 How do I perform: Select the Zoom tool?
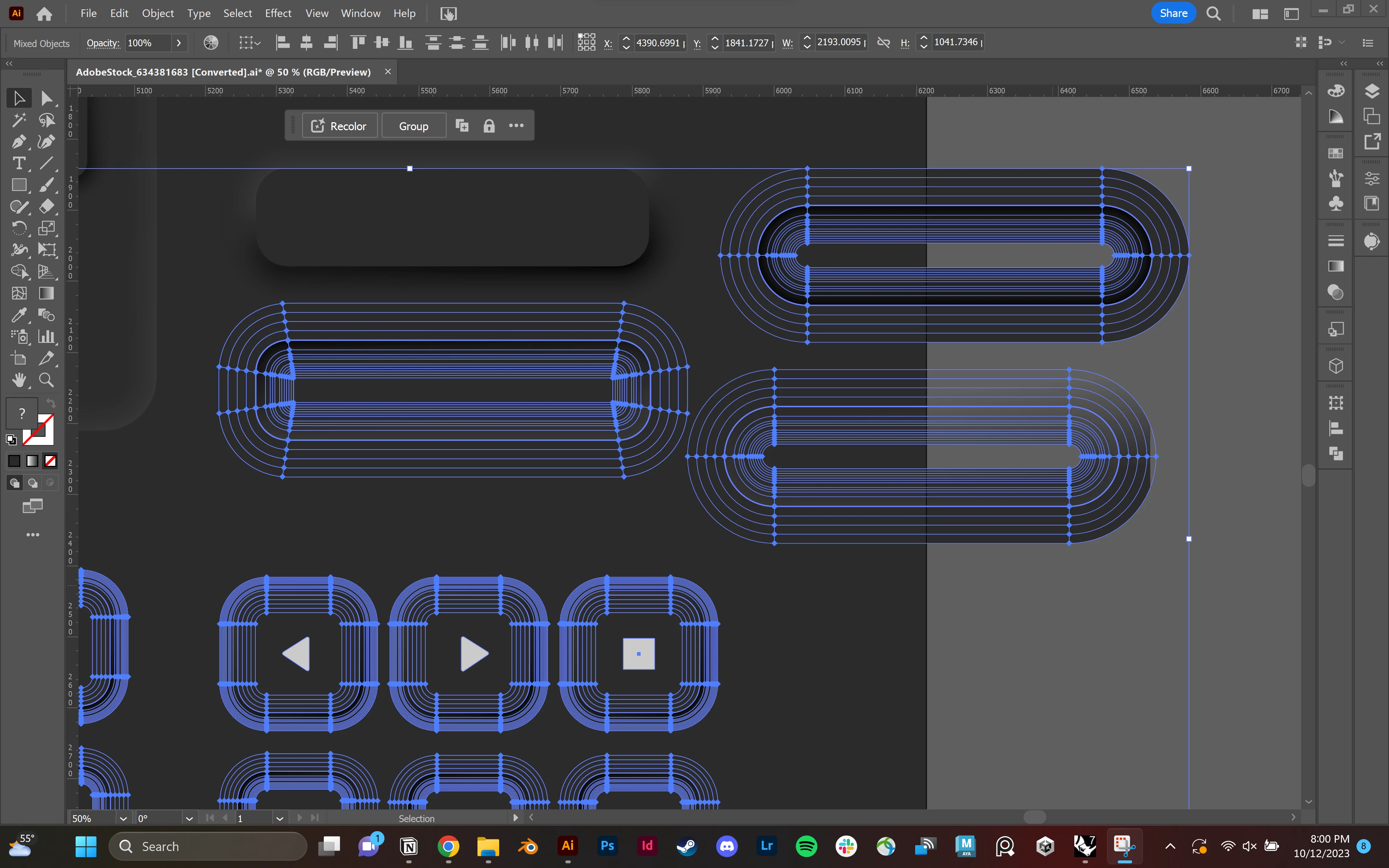[47, 380]
